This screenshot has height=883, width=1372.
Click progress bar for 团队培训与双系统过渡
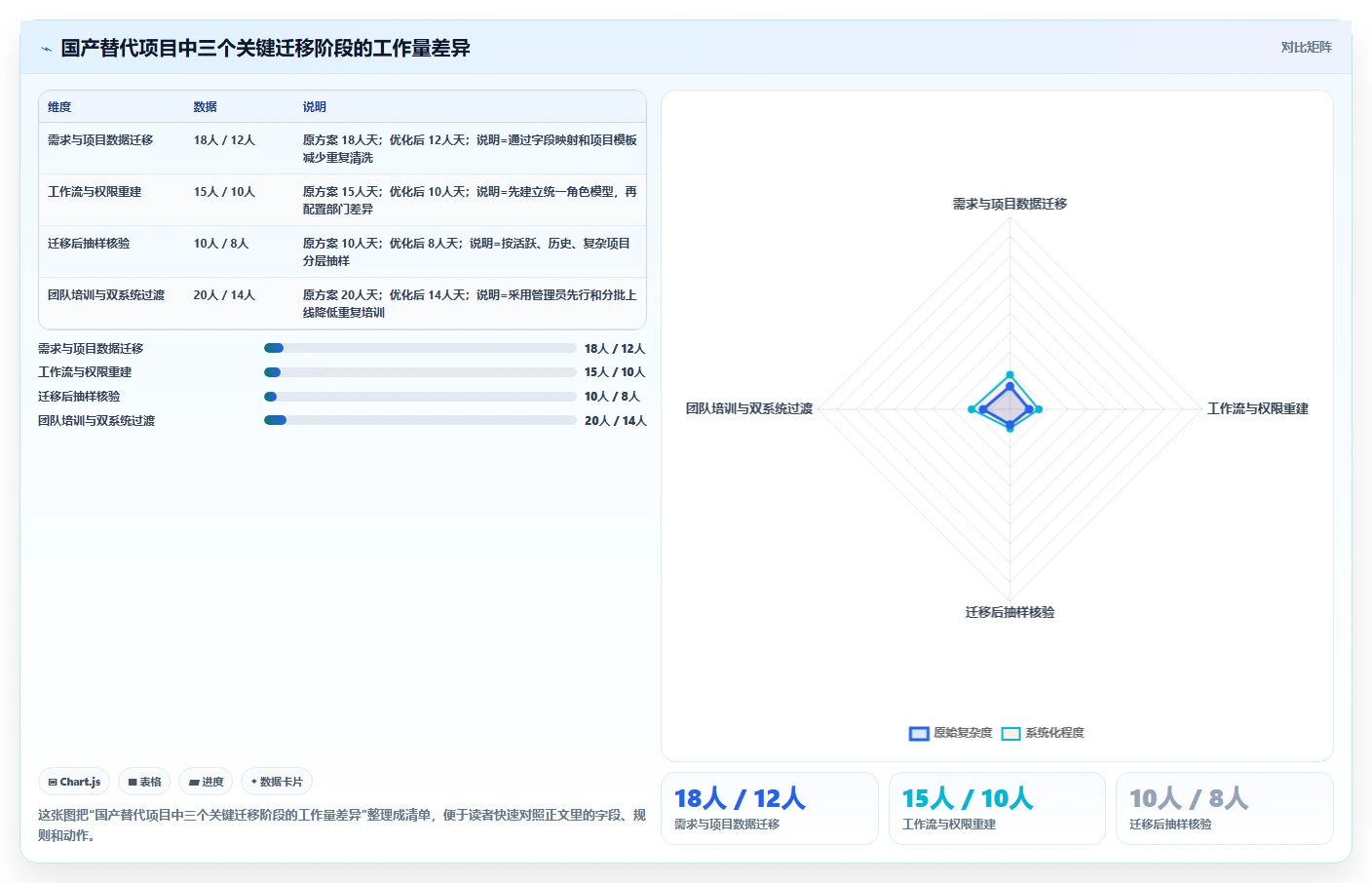tap(420, 420)
